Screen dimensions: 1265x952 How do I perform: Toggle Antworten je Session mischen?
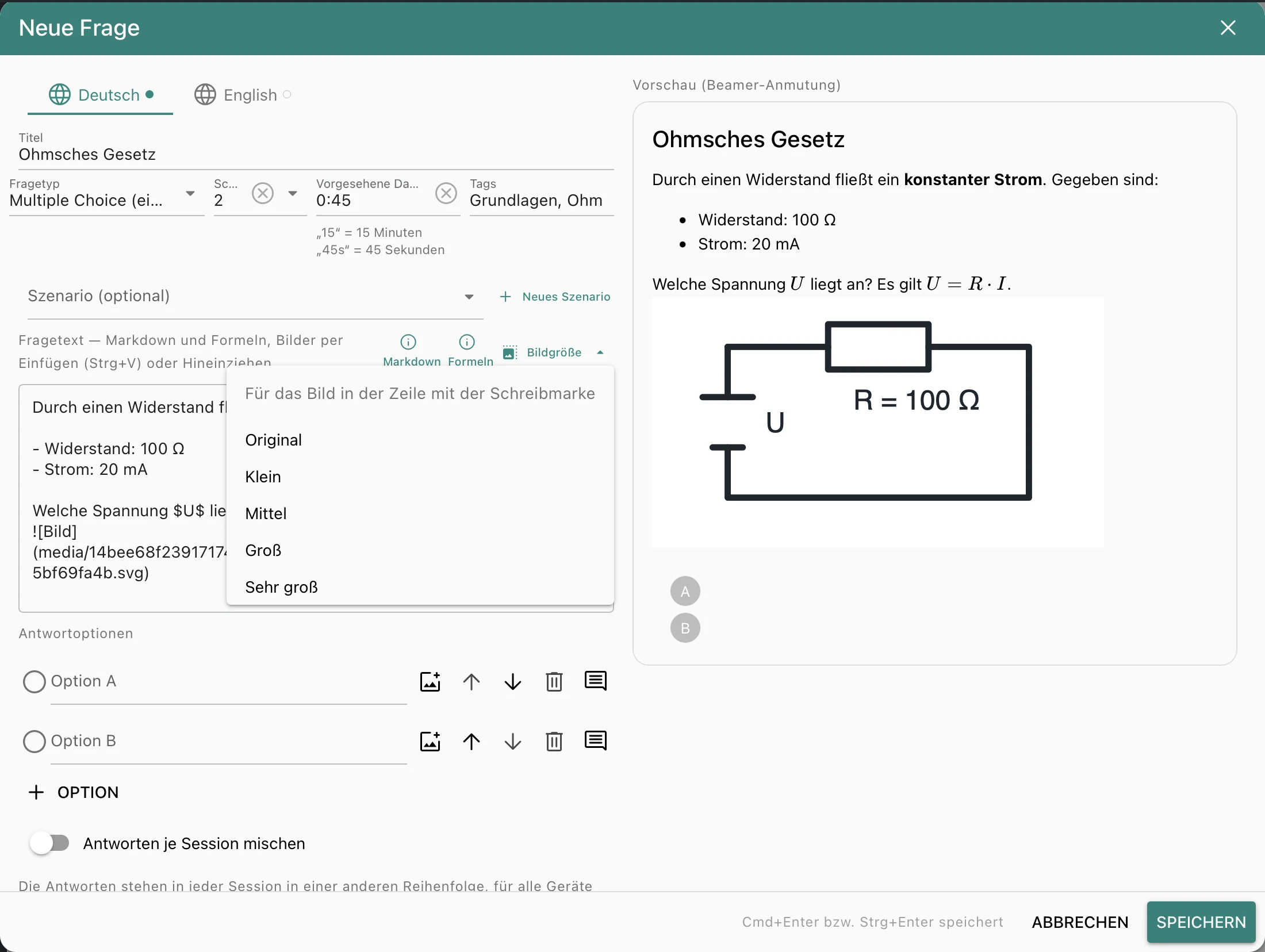49,843
